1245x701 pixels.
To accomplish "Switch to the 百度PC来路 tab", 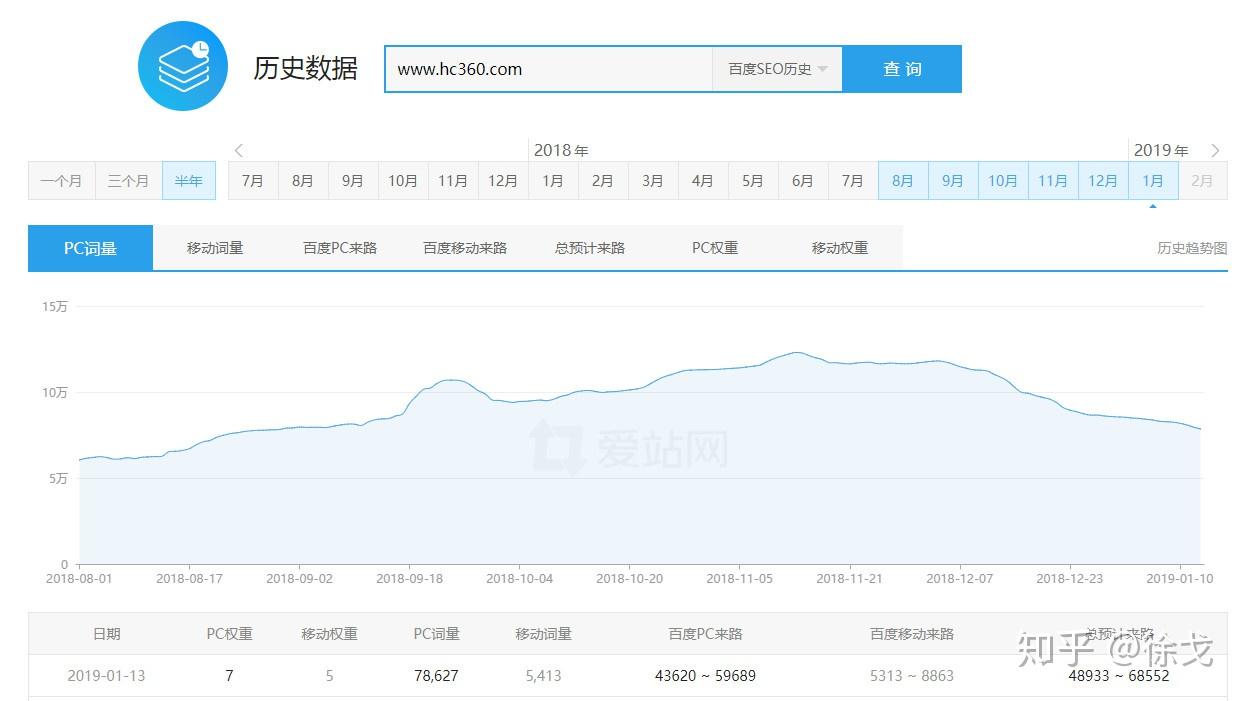I will (x=340, y=248).
